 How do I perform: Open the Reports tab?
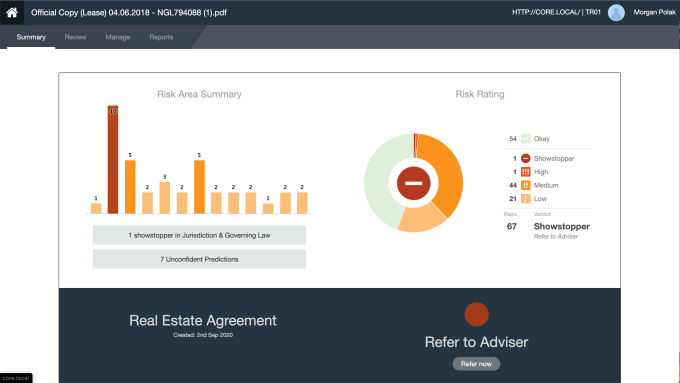(x=161, y=37)
